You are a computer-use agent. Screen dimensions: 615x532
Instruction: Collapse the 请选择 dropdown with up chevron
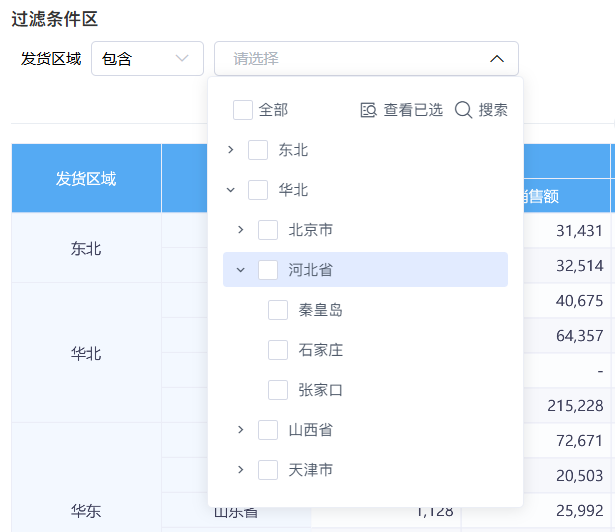497,59
